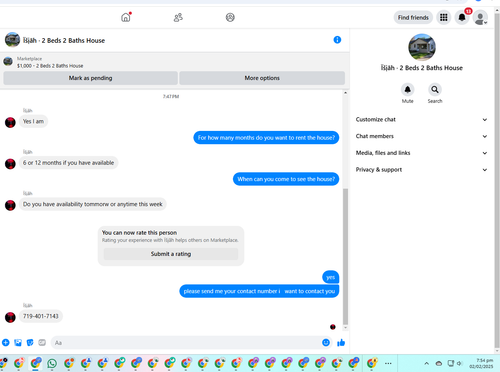Click the chat title in the conversation header
Viewport: 500px width, 372px height.
(64, 40)
